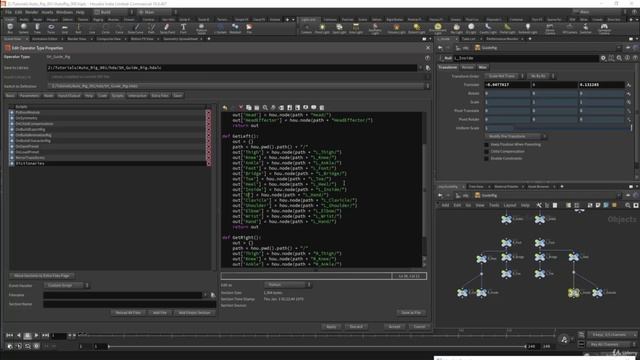Image resolution: width=640 pixels, height=360 pixels.
Task: Enable Child Compensation checkbox
Action: pyautogui.click(x=486, y=151)
